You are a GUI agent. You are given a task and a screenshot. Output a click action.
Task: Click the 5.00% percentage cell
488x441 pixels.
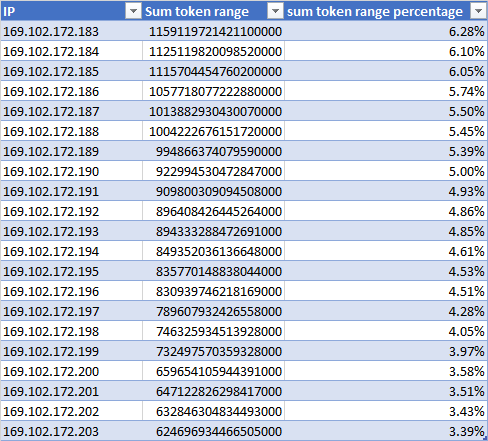point(386,171)
